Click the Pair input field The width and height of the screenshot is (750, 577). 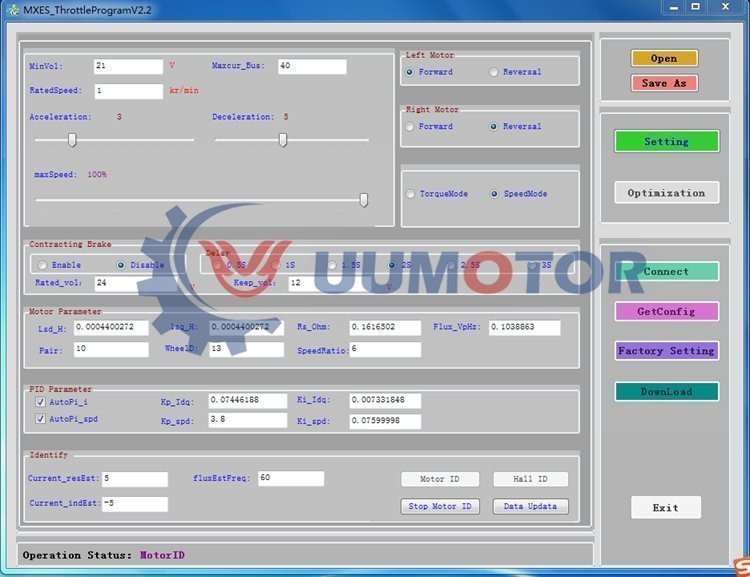pos(111,349)
